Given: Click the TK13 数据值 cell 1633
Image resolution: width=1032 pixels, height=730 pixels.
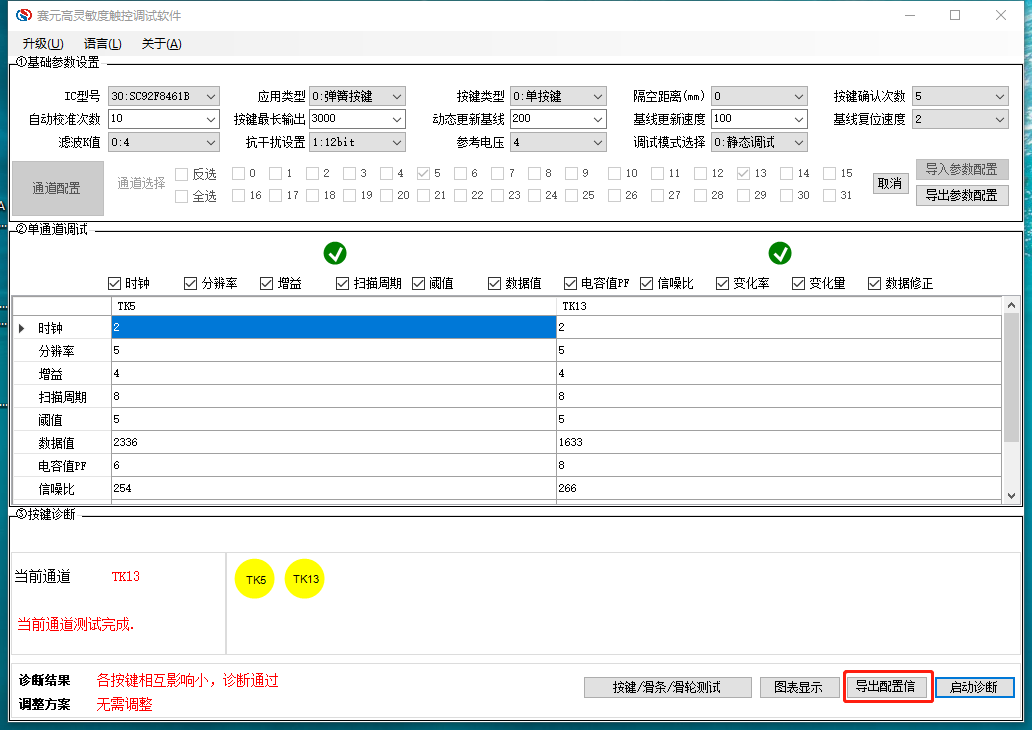Looking at the screenshot, I should pyautogui.click(x=779, y=442).
